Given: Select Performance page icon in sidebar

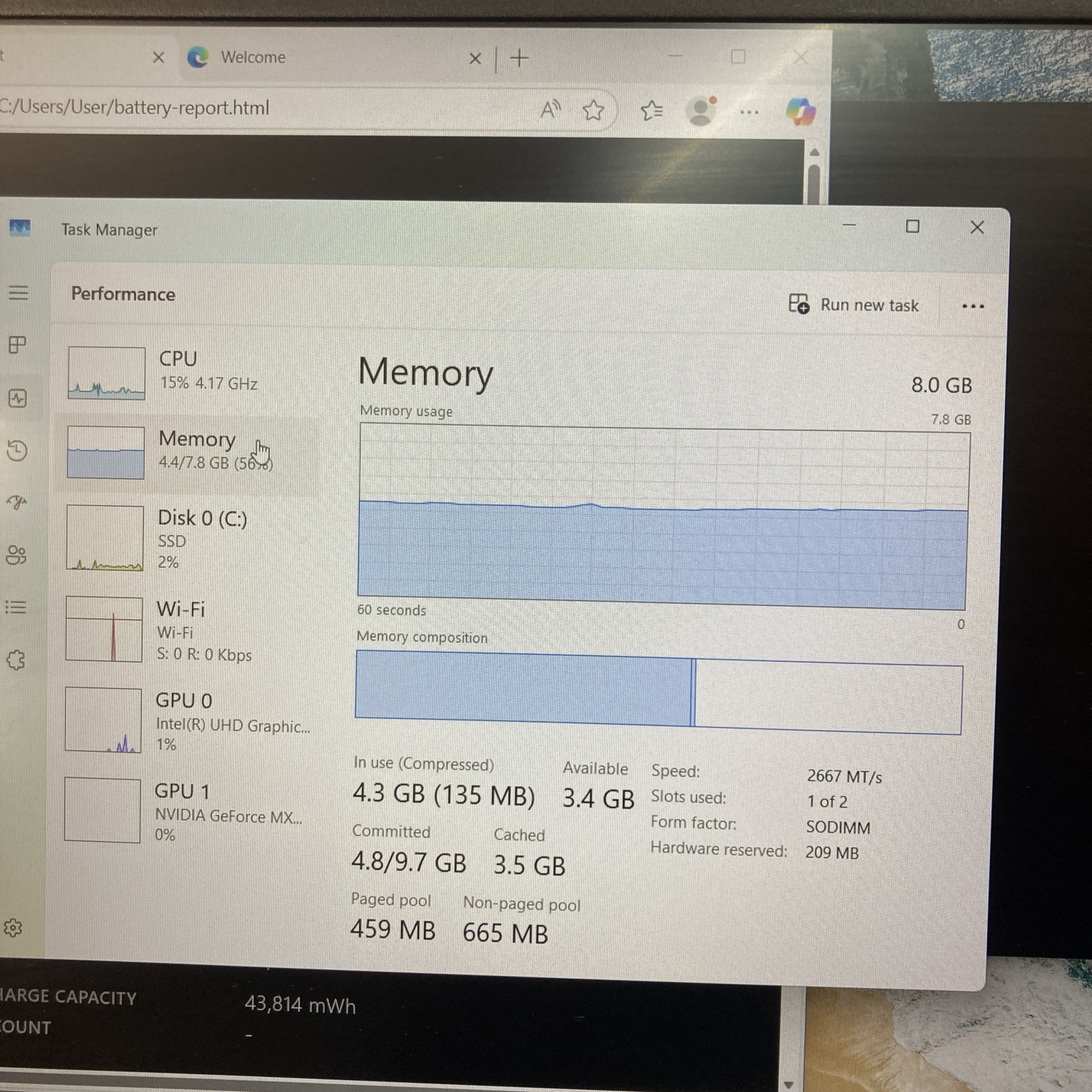Looking at the screenshot, I should 18,398.
